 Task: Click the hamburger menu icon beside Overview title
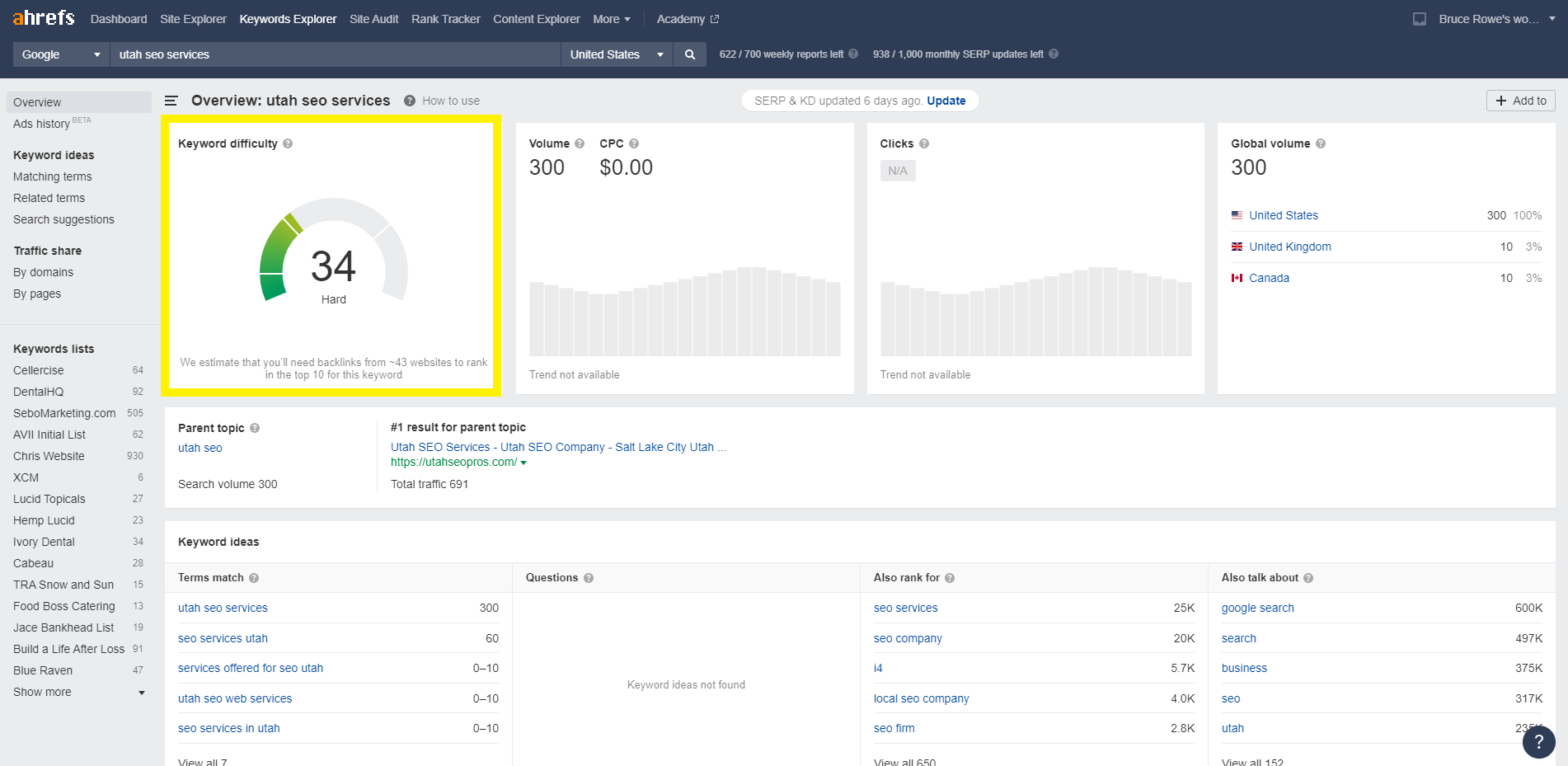point(171,101)
